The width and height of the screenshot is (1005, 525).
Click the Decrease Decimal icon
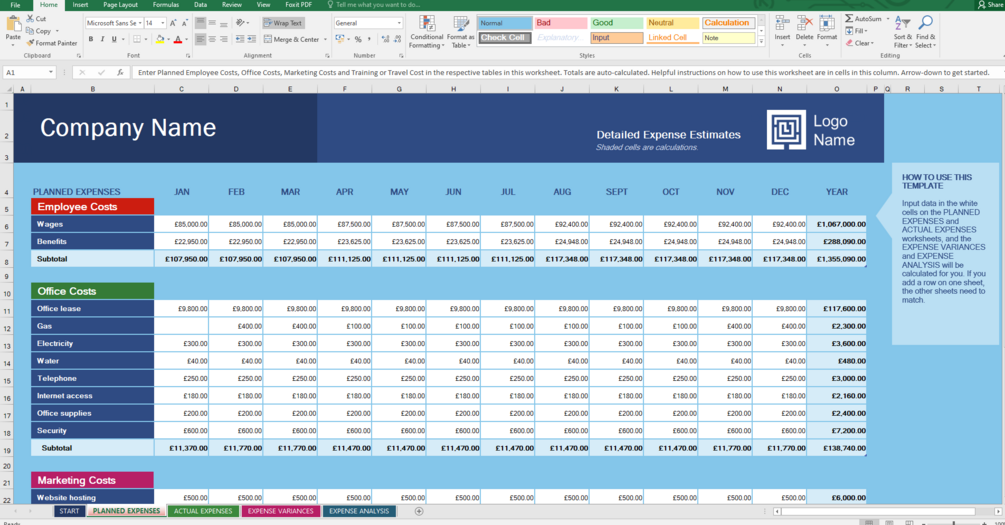coord(398,39)
